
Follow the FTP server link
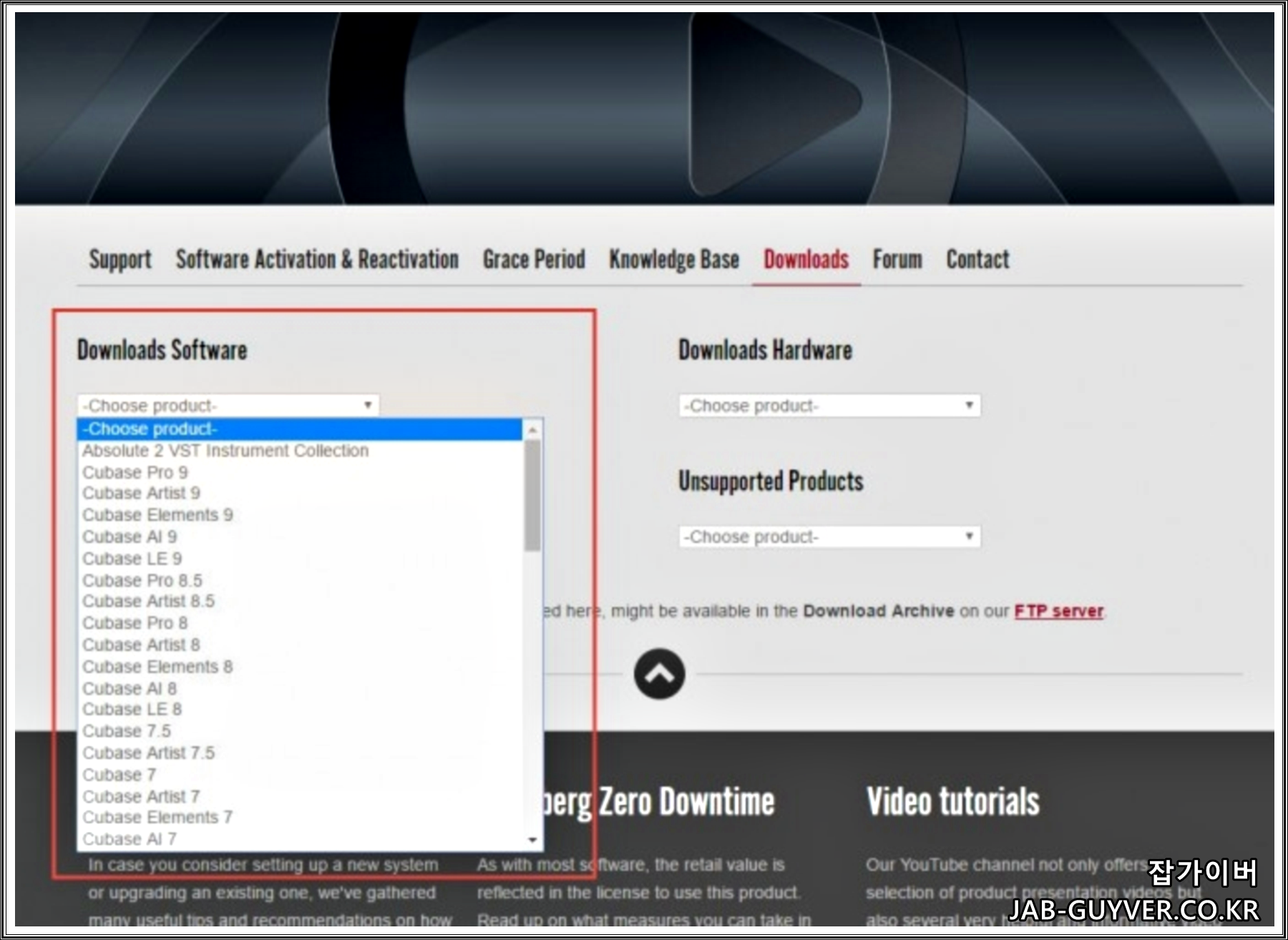1059,611
